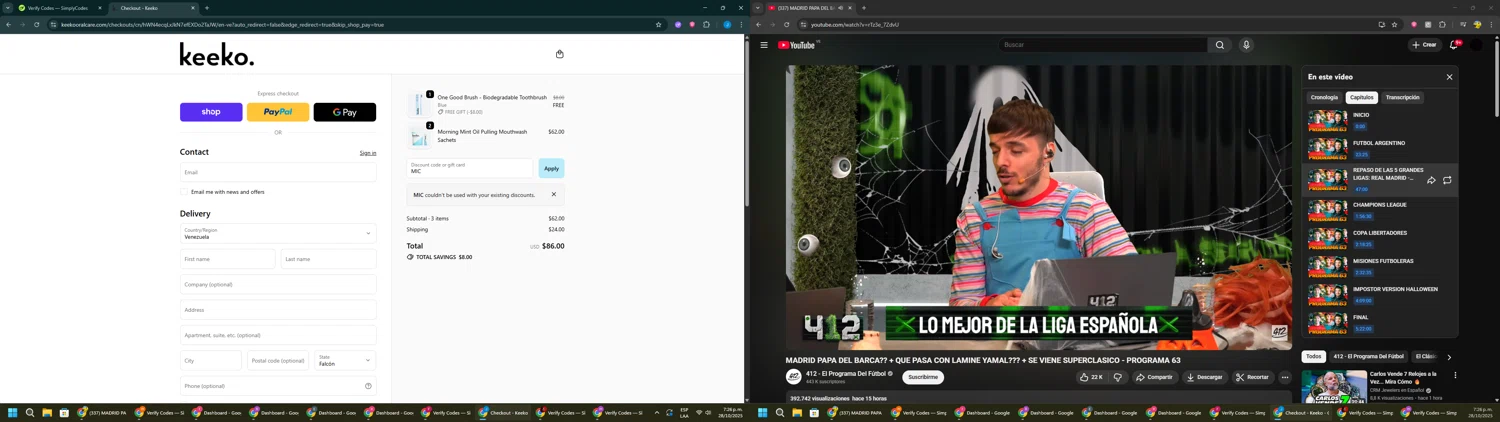The image size is (1500, 422).
Task: Dislike the video with thumbs down
Action: [x=1118, y=377]
